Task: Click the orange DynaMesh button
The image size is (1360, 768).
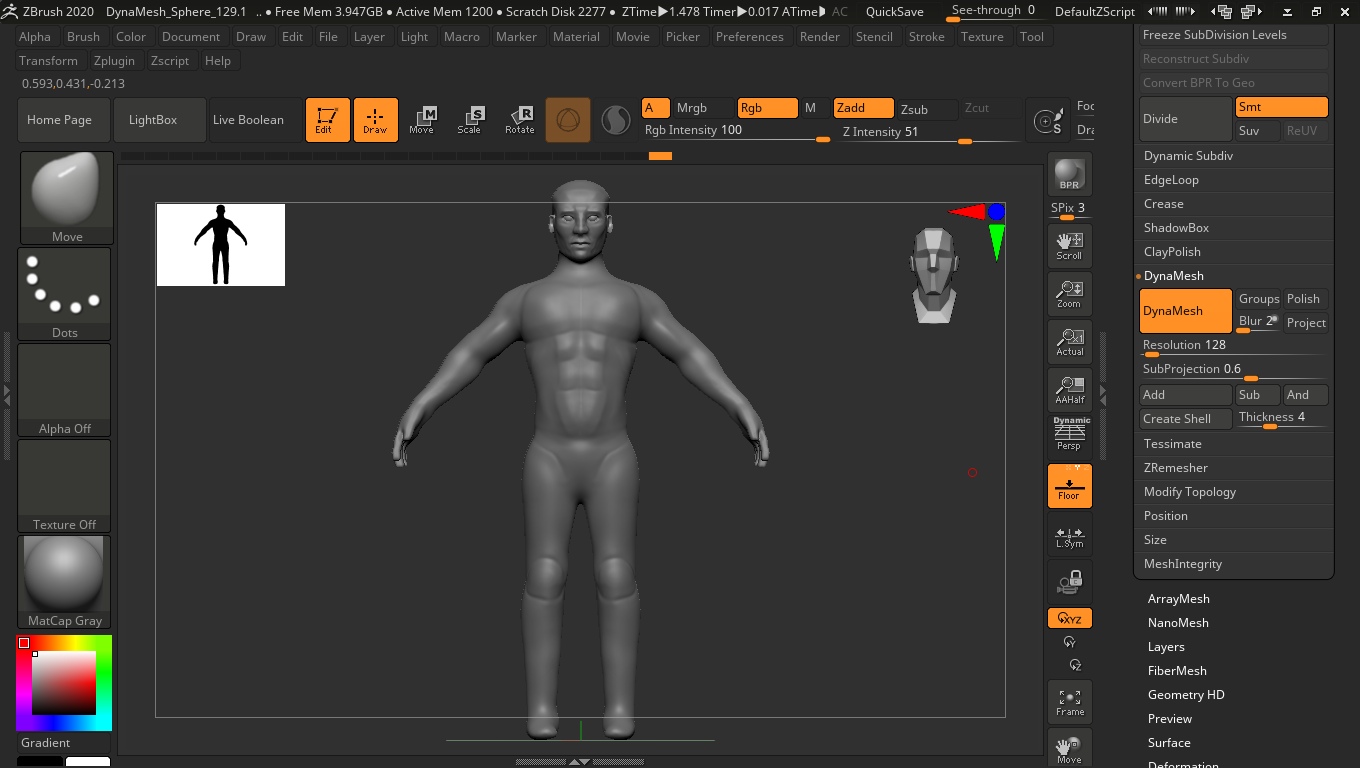Action: 1185,311
